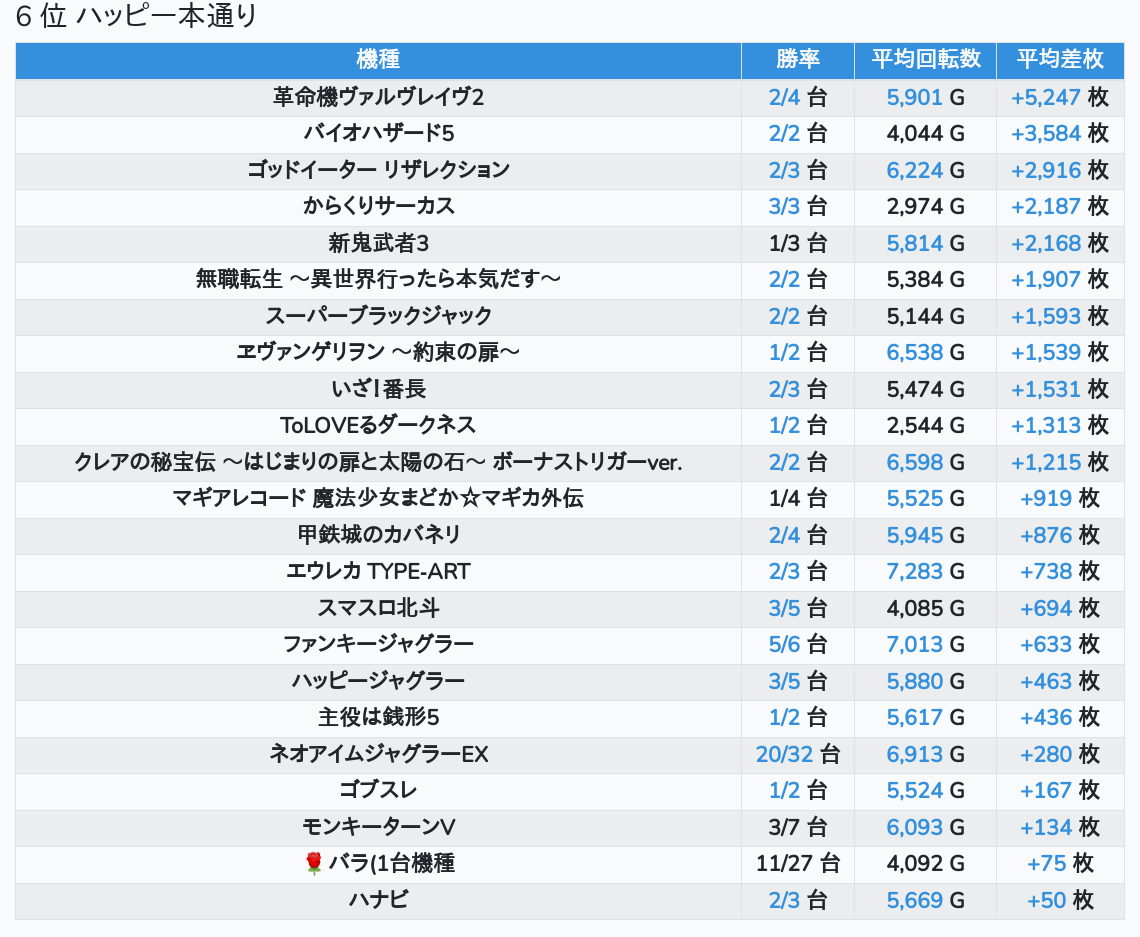Viewport: 1140px width, 937px height.
Task: Sort by 機種 column header
Action: (378, 59)
